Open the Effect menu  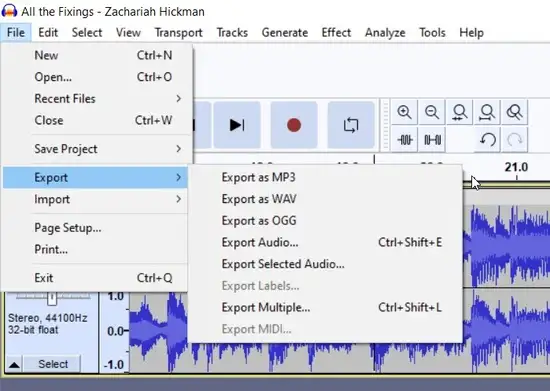click(336, 33)
